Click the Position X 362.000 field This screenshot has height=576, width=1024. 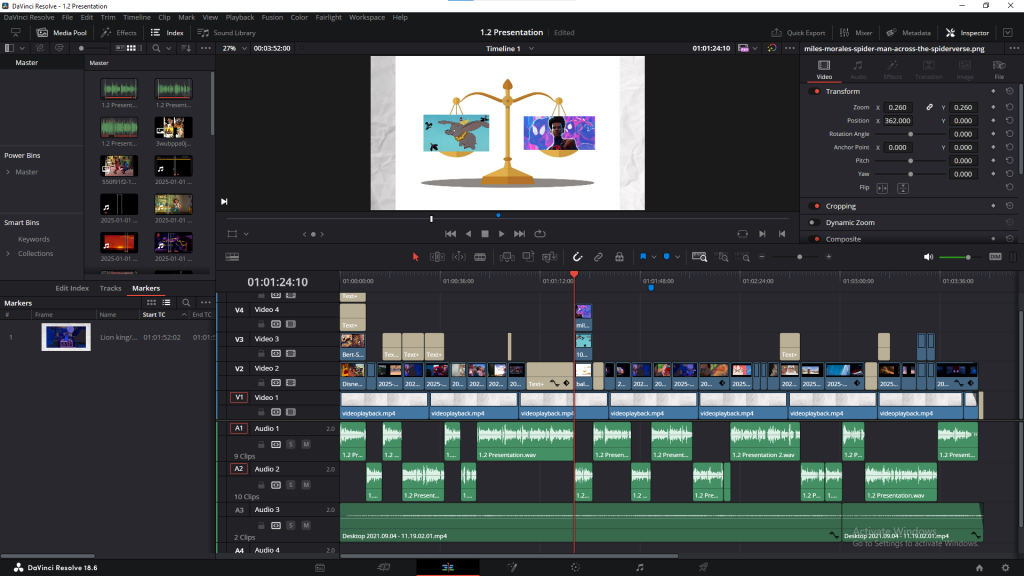[899, 121]
